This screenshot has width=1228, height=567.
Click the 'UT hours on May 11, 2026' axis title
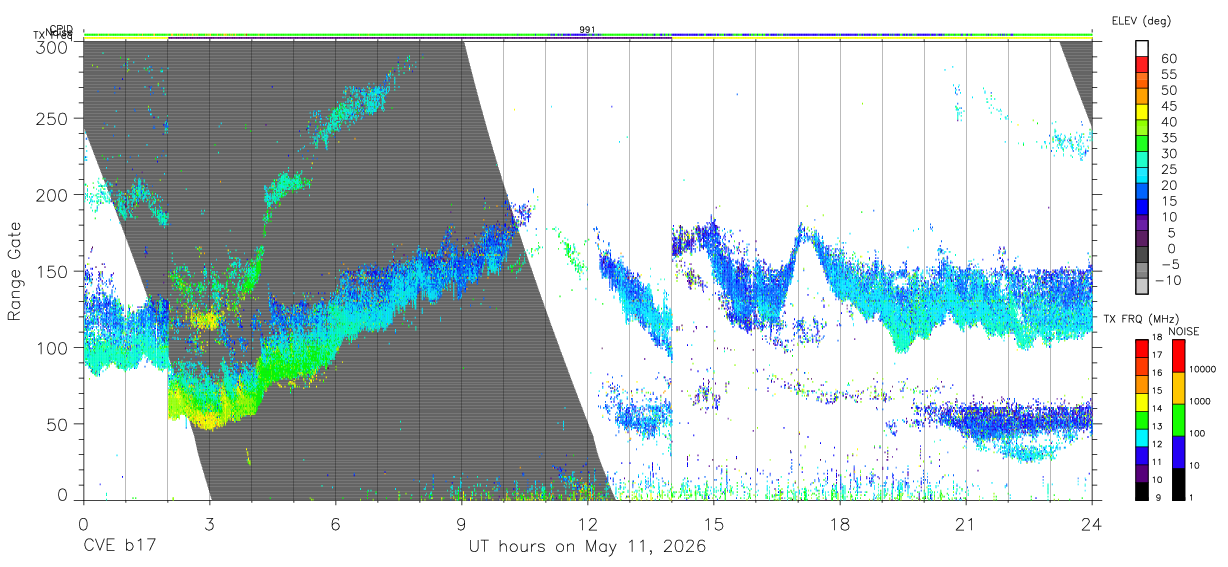[587, 548]
